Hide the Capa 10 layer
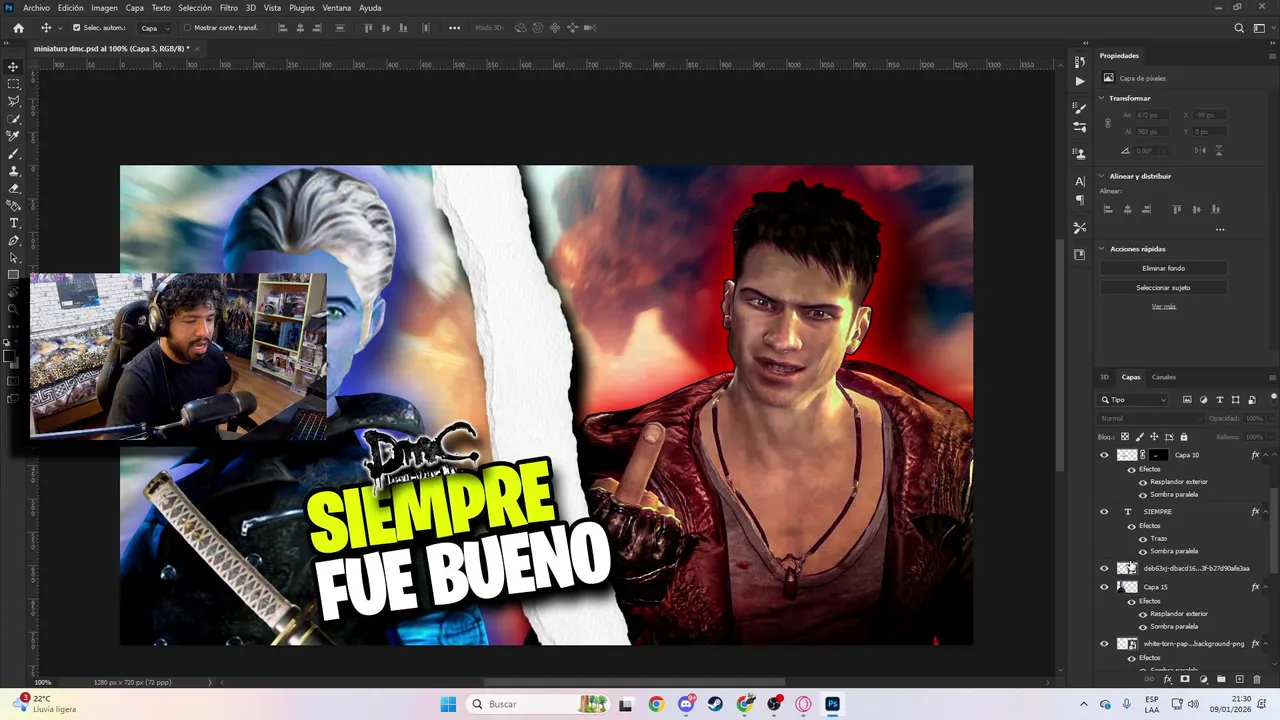This screenshot has height=720, width=1280. click(1104, 455)
